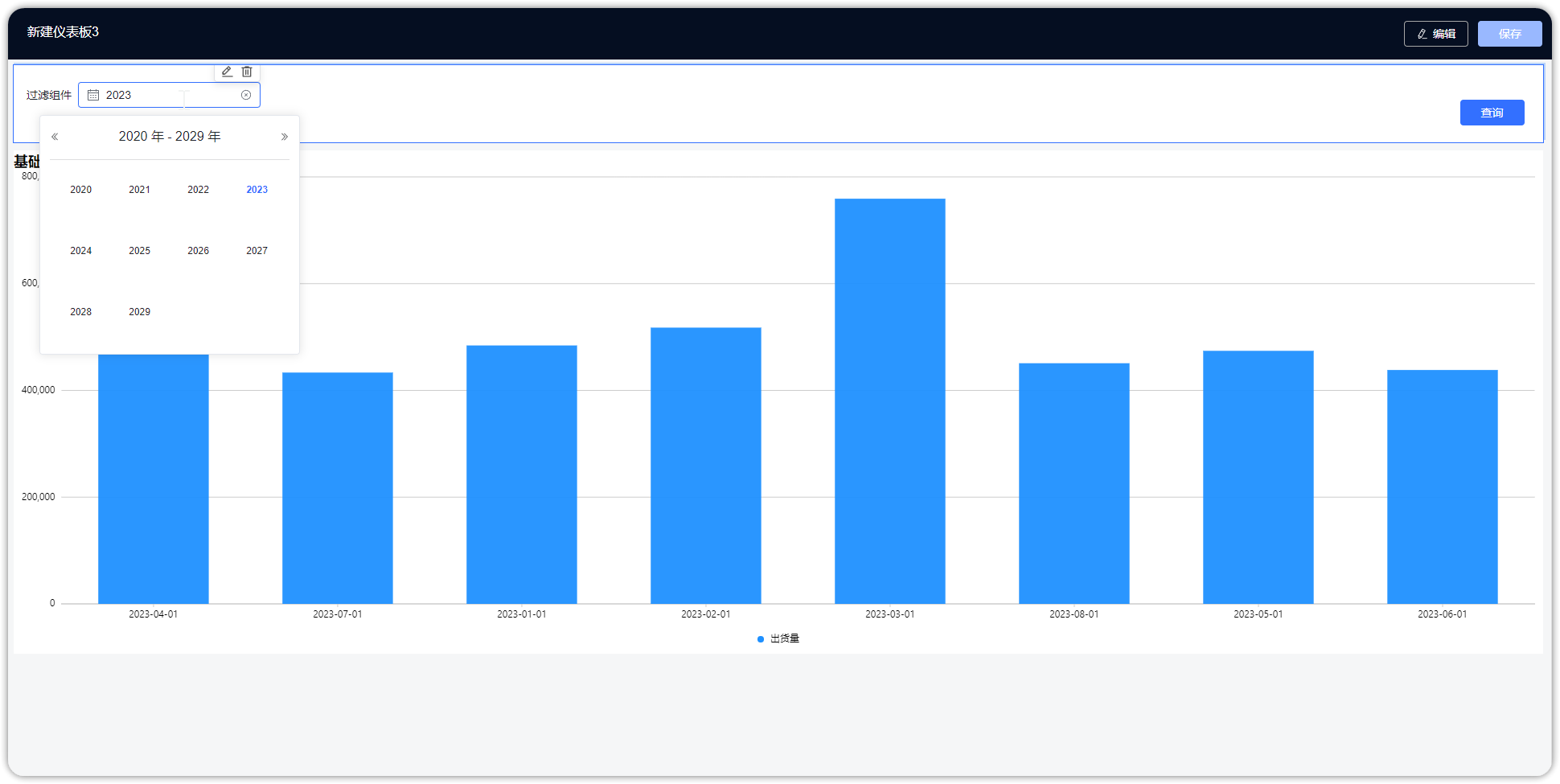The height and width of the screenshot is (784, 1560).
Task: Click the 过滤组件 filter label
Action: tap(49, 95)
